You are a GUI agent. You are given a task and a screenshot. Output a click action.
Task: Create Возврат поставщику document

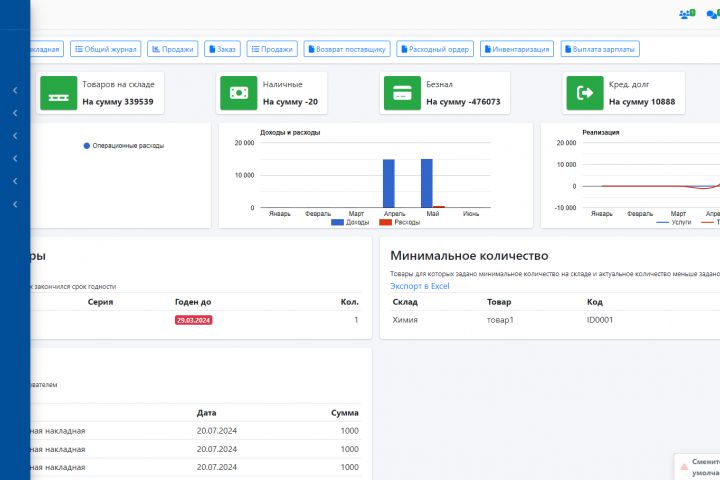pyautogui.click(x=347, y=49)
